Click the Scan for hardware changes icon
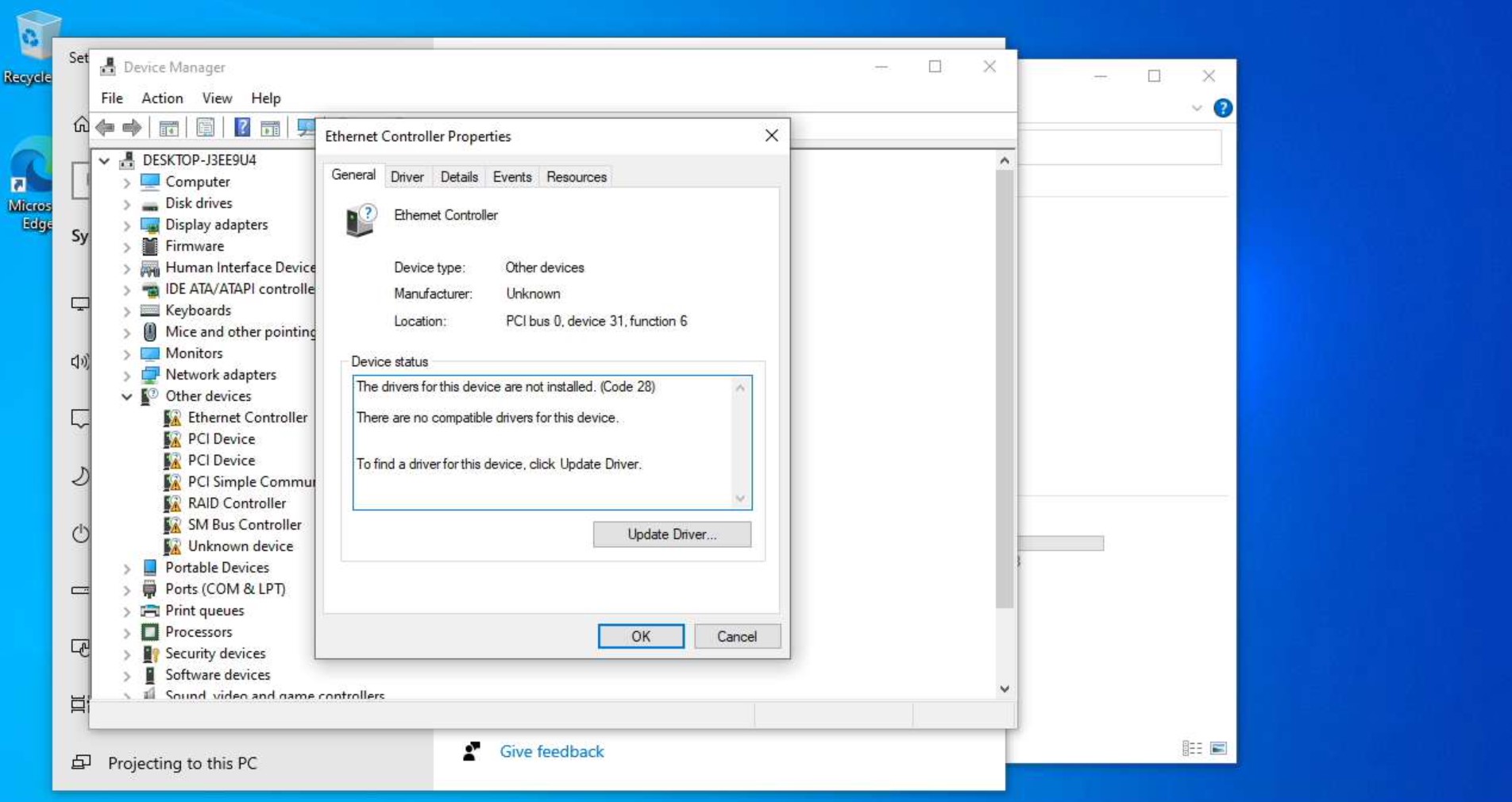This screenshot has height=802, width=1512. coord(307,128)
